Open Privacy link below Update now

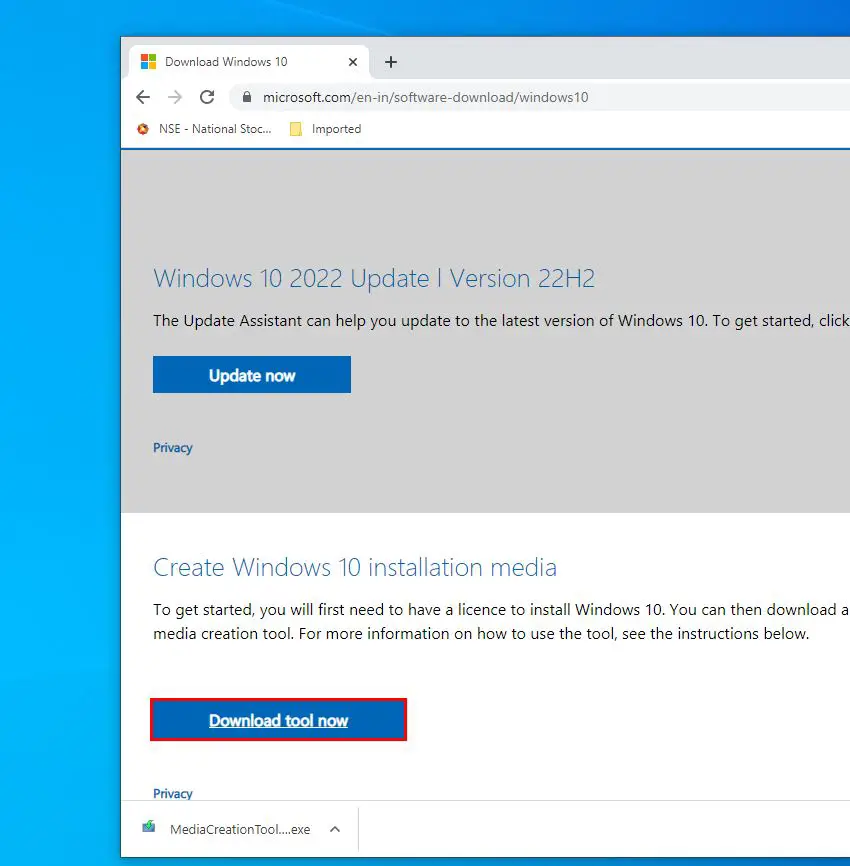click(172, 448)
